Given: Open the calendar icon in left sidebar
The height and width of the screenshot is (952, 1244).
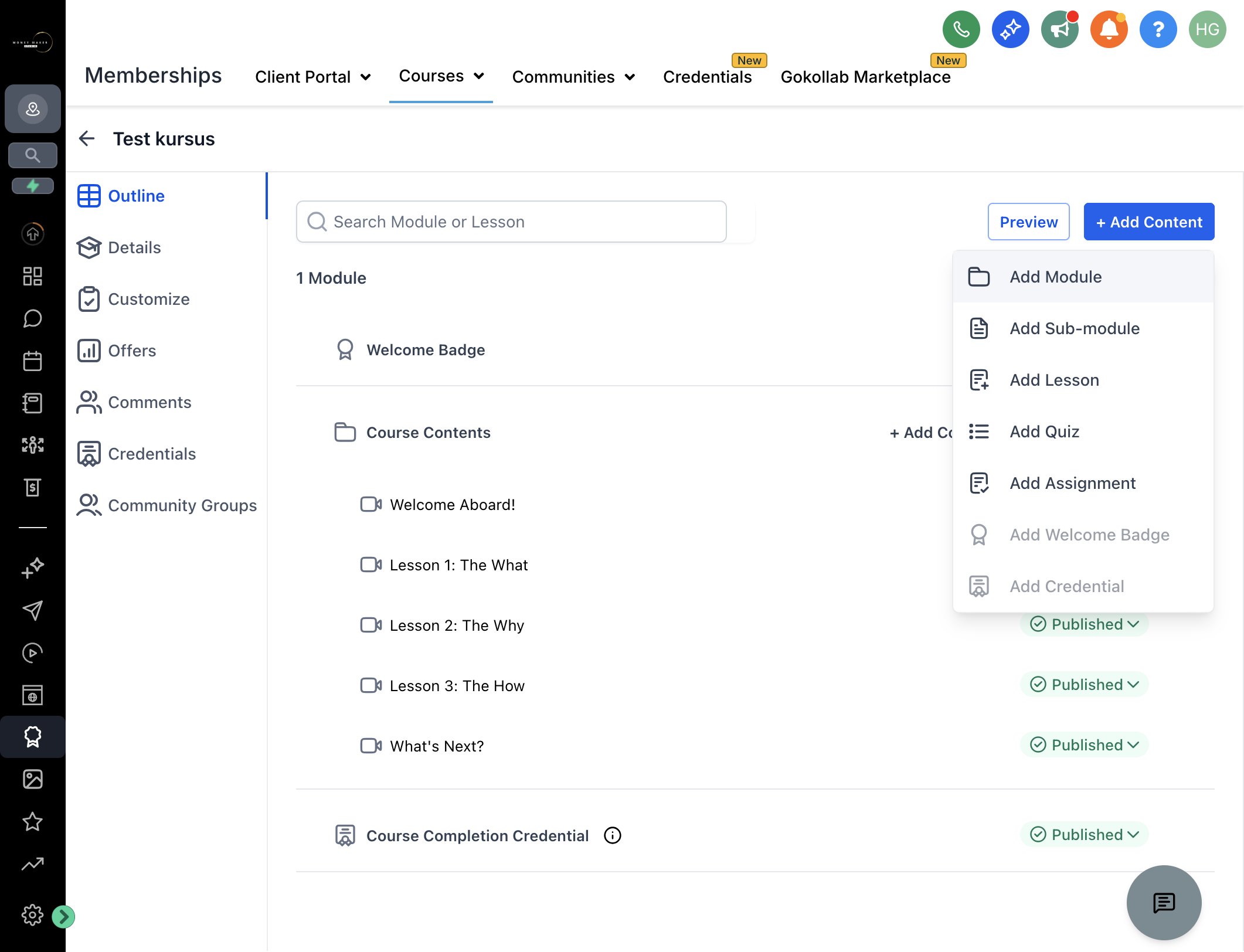Looking at the screenshot, I should (x=33, y=361).
